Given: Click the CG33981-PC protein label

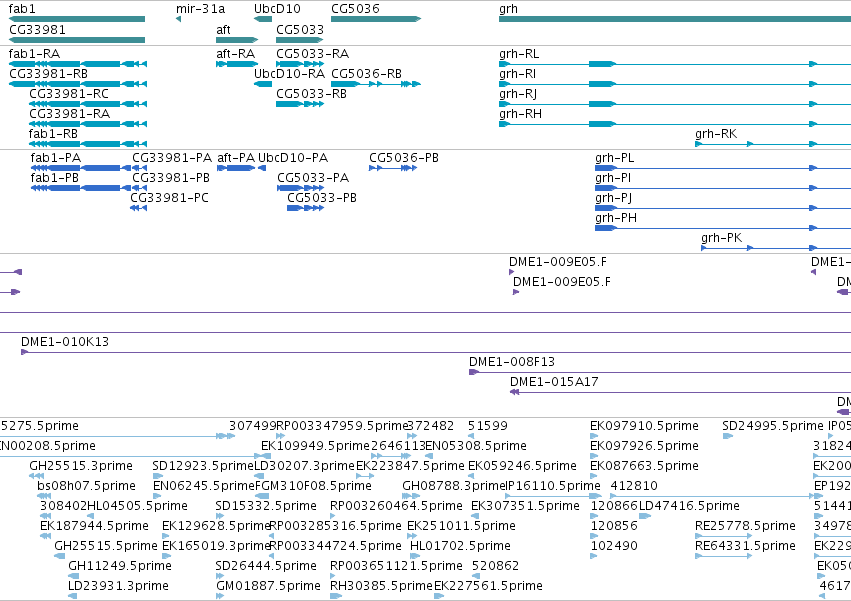Looking at the screenshot, I should click(x=169, y=198).
